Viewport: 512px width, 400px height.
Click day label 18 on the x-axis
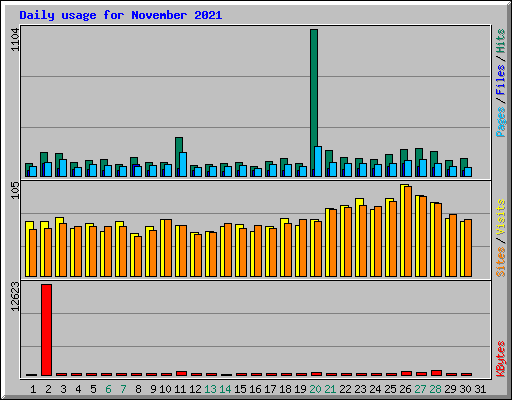285,389
